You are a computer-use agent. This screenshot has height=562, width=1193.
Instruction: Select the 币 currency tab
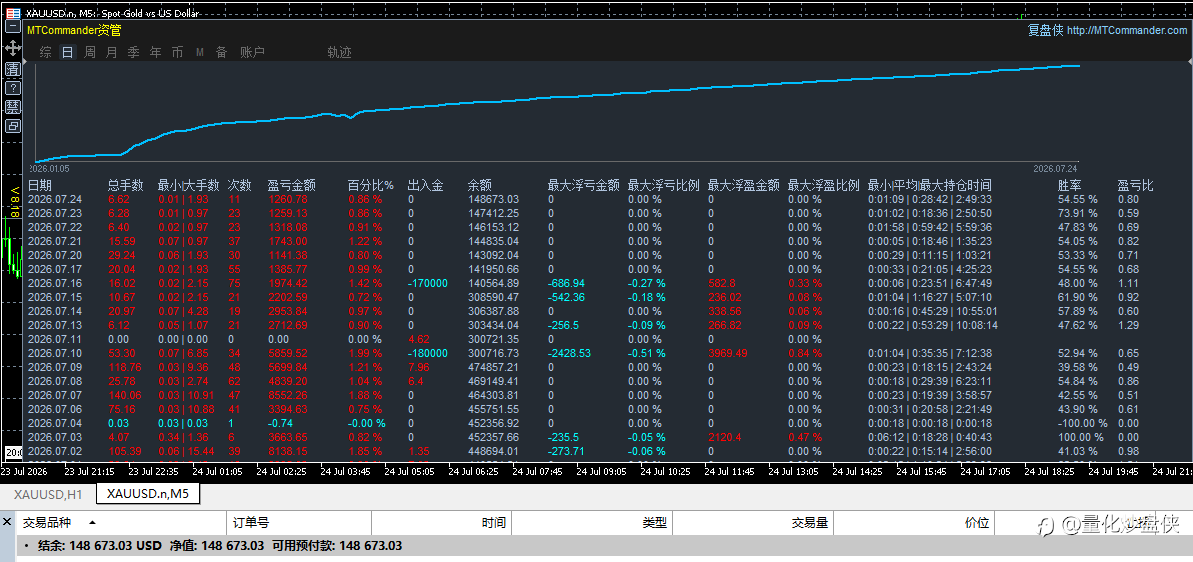coord(177,52)
